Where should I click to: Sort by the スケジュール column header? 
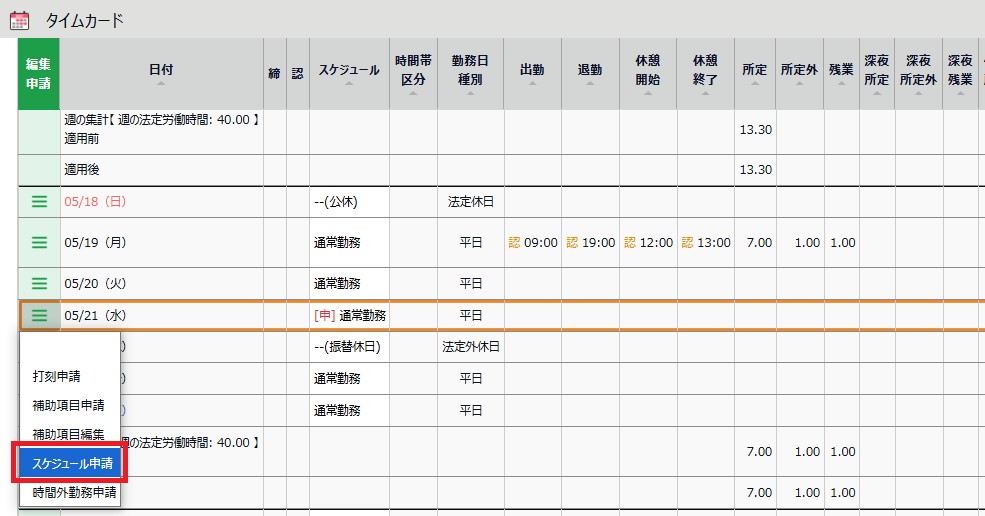click(349, 74)
